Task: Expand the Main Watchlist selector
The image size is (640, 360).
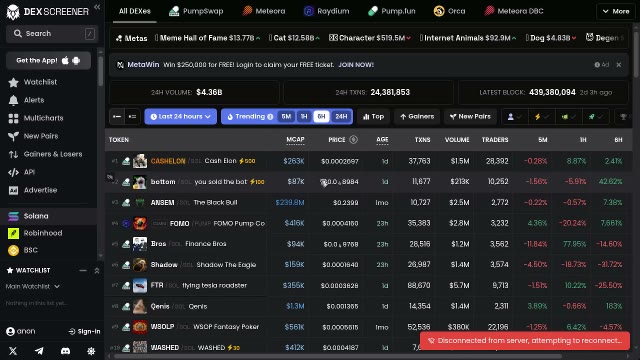Action: (x=33, y=287)
